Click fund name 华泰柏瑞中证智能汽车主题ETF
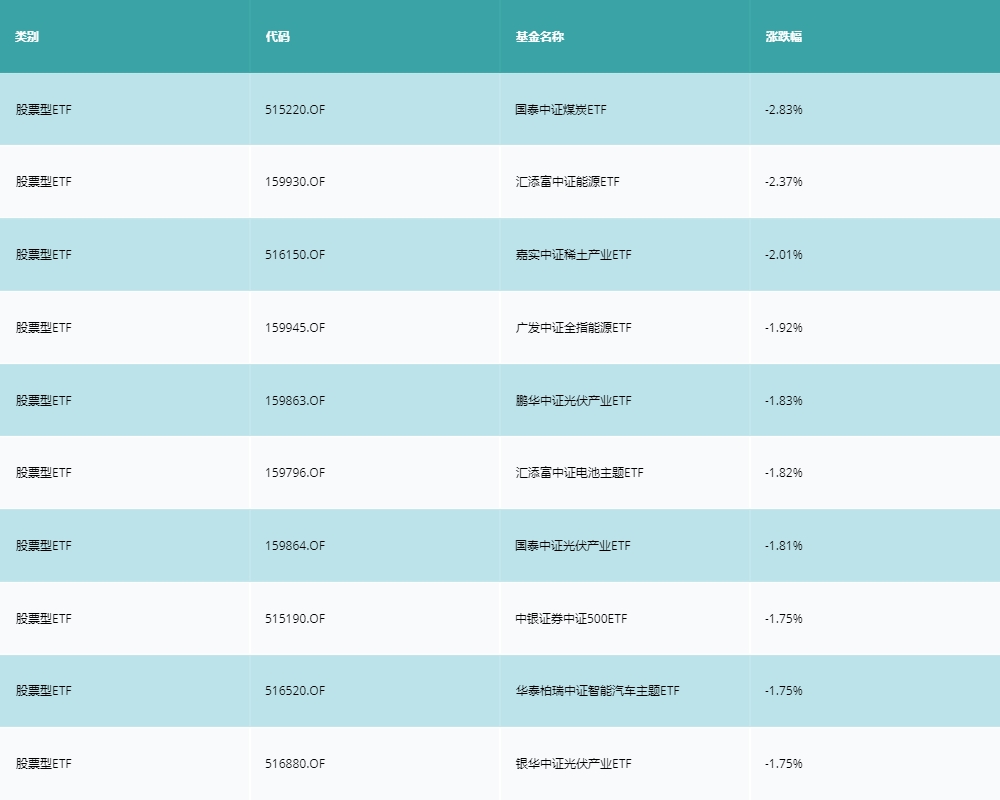Image resolution: width=1000 pixels, height=800 pixels. (598, 691)
